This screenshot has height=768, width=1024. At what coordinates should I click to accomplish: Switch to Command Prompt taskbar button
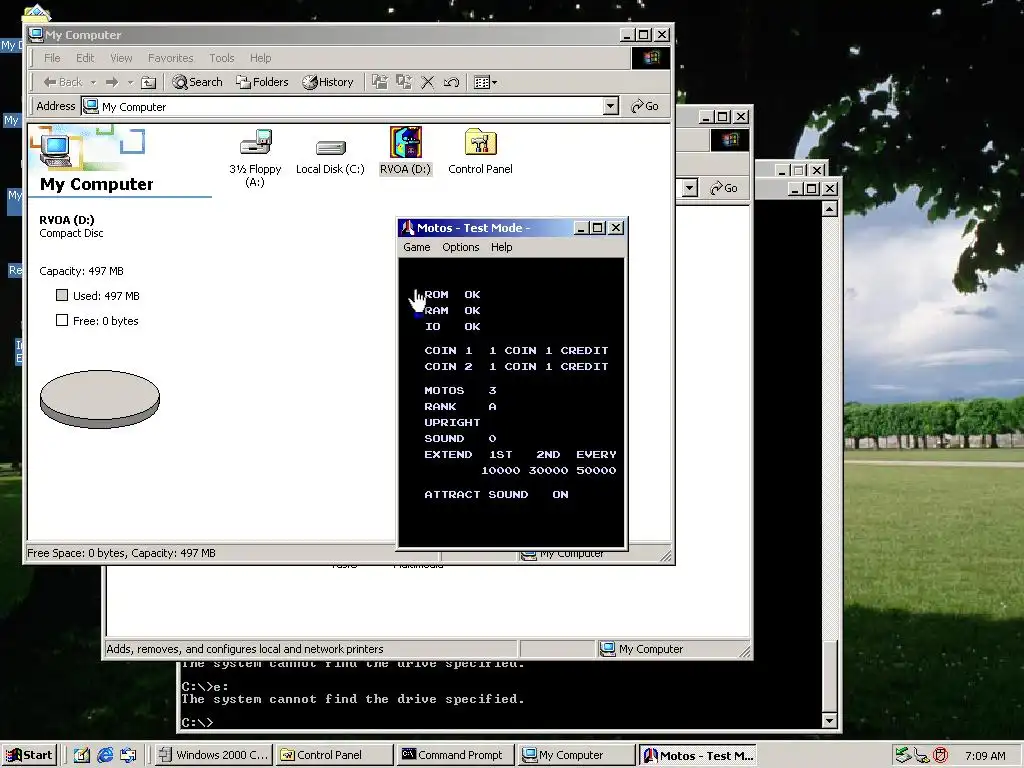(x=455, y=756)
